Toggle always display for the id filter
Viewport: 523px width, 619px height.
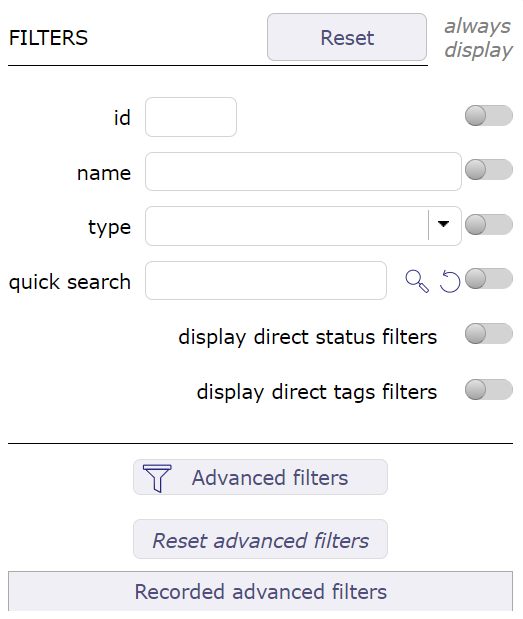(x=489, y=116)
